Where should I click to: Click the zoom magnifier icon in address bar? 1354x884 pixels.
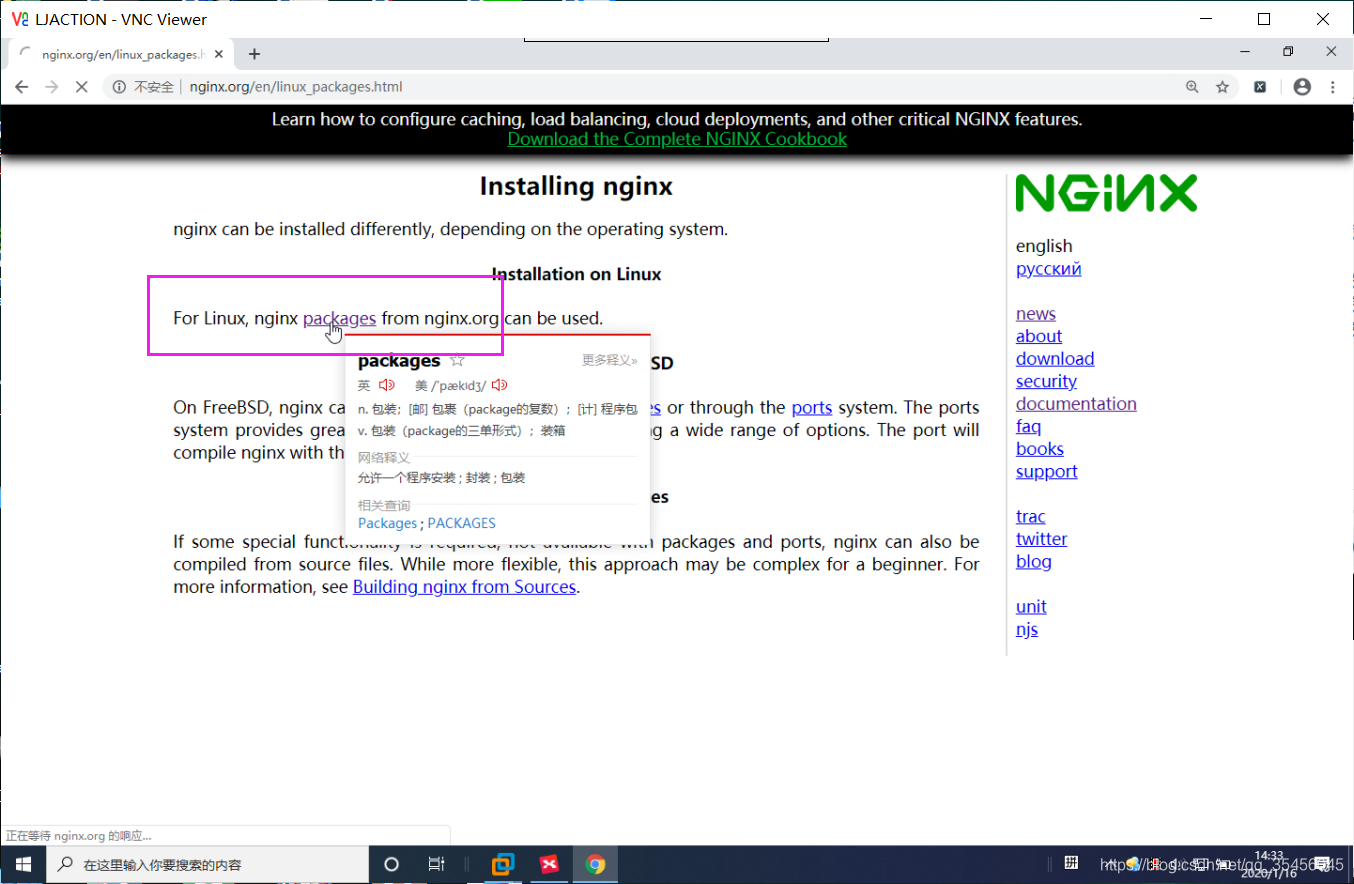[1192, 87]
